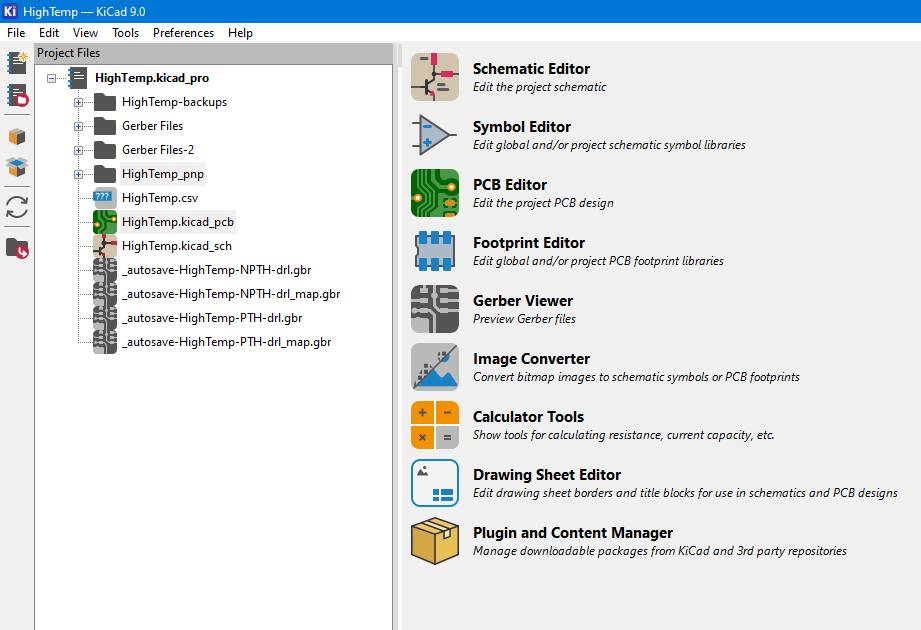Select HighTemp.kicad_sch in project tree
This screenshot has width=921, height=630.
tap(176, 246)
